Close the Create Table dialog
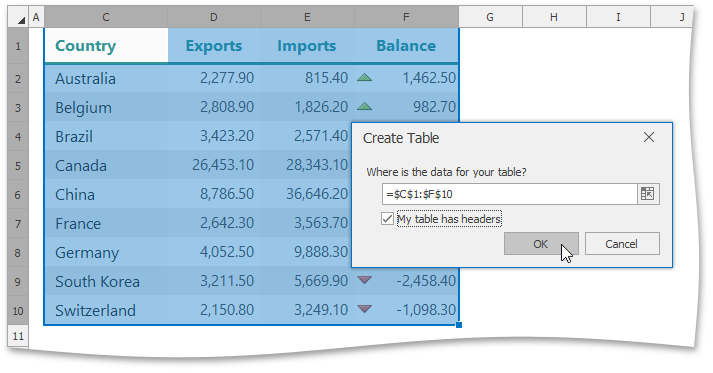The image size is (713, 373). pos(649,137)
